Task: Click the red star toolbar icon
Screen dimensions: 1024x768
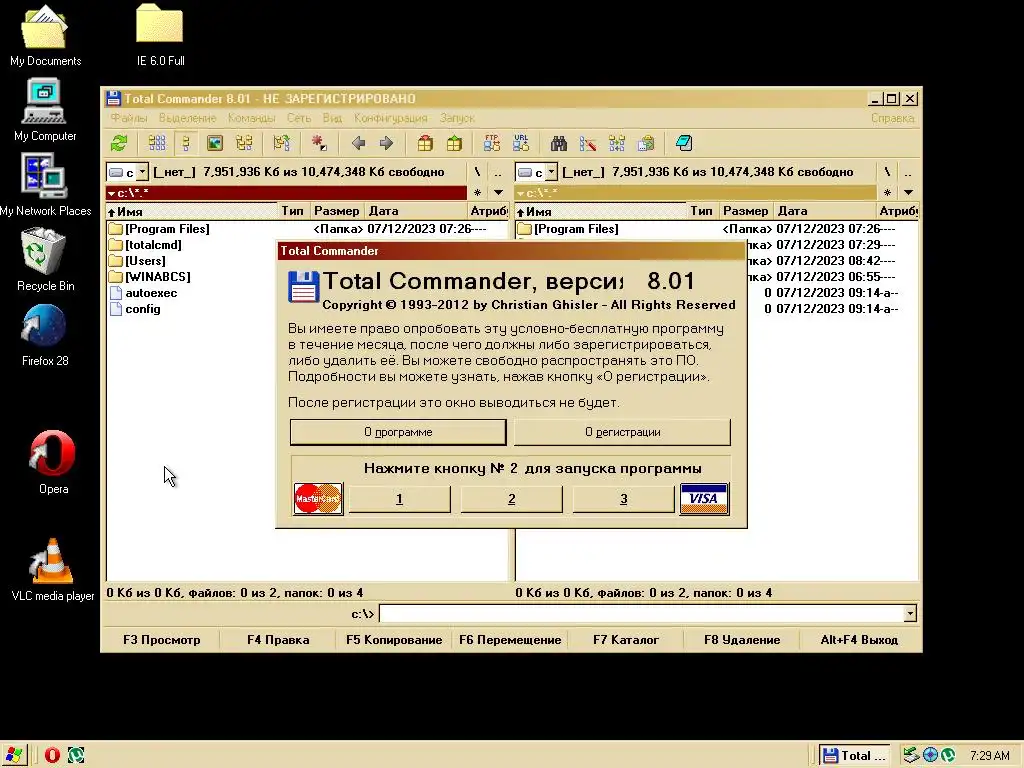Action: [x=319, y=143]
